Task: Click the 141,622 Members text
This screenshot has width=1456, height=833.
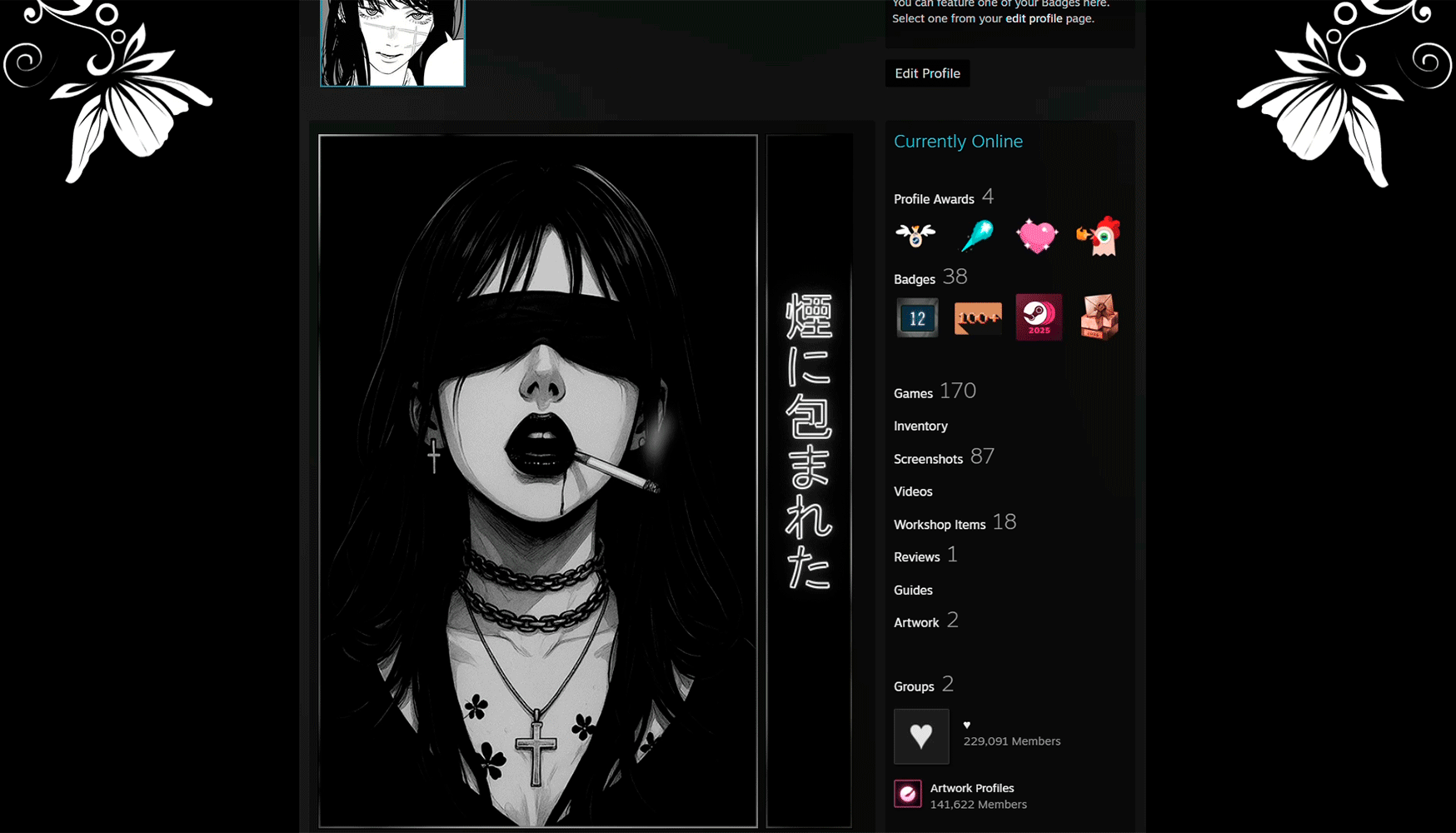Action: pyautogui.click(x=979, y=805)
